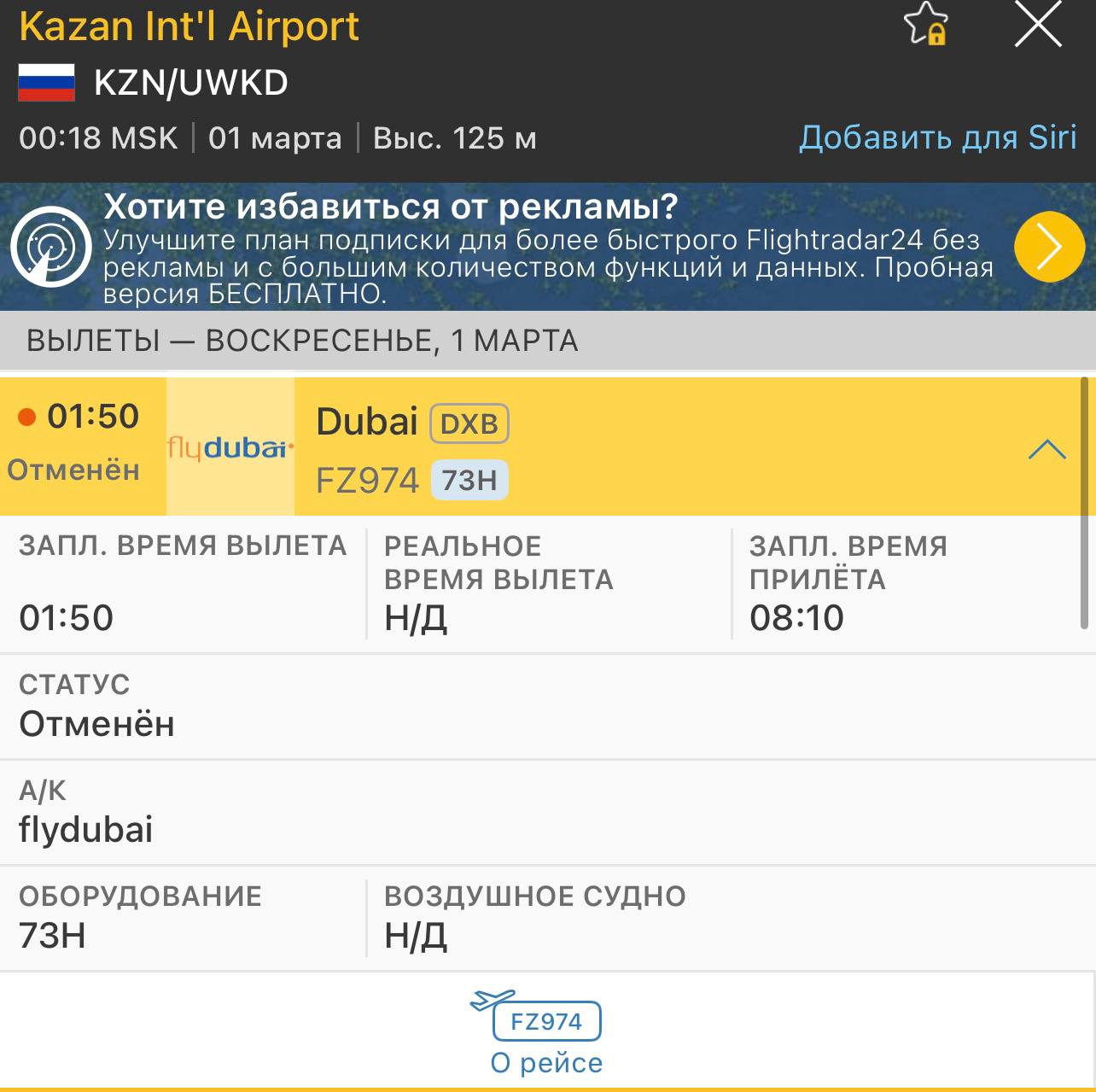Select the departures section header
The image size is (1096, 1092).
coord(302,341)
